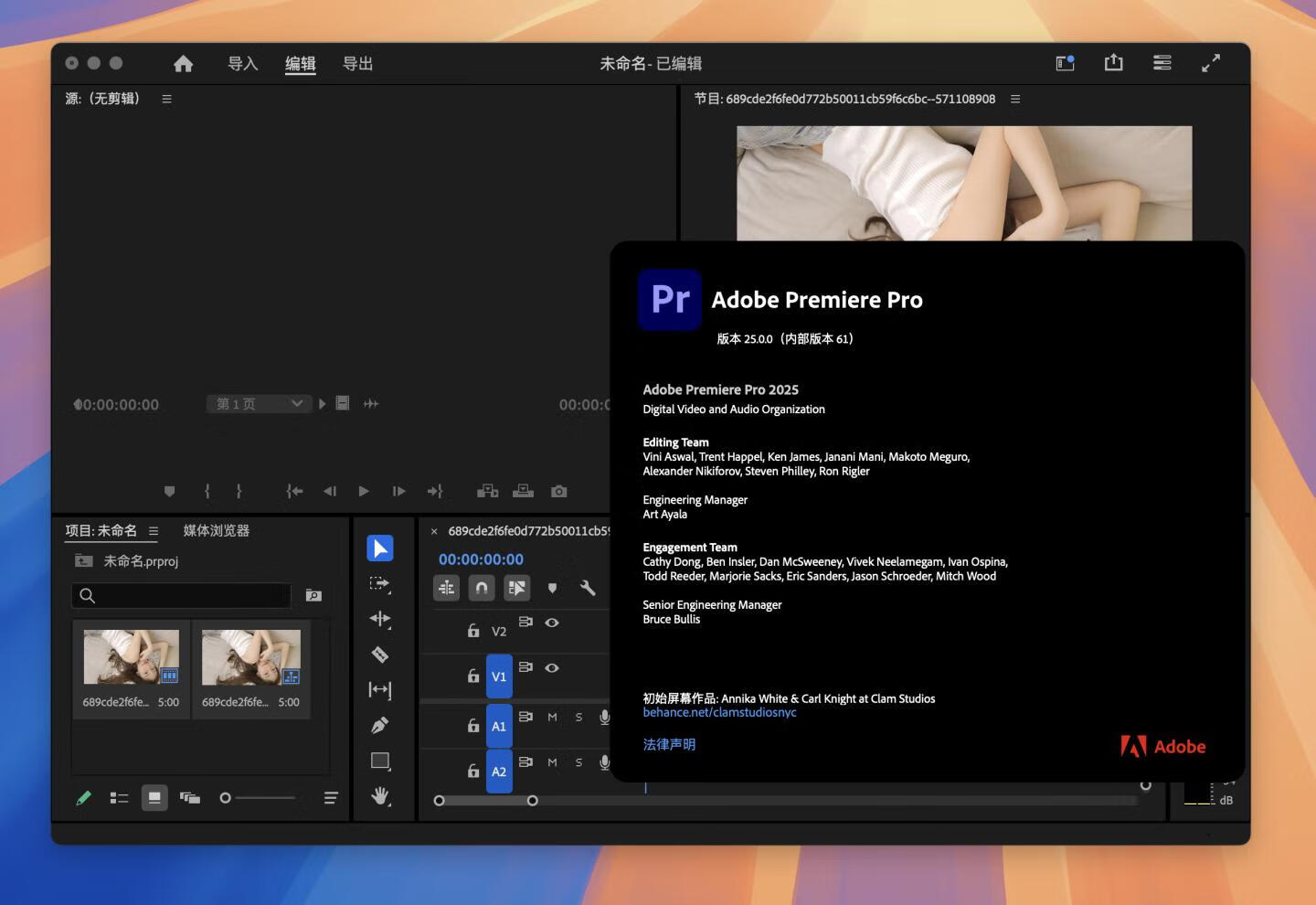The height and width of the screenshot is (905, 1316).
Task: Click drag audio only icon
Action: coord(371,403)
